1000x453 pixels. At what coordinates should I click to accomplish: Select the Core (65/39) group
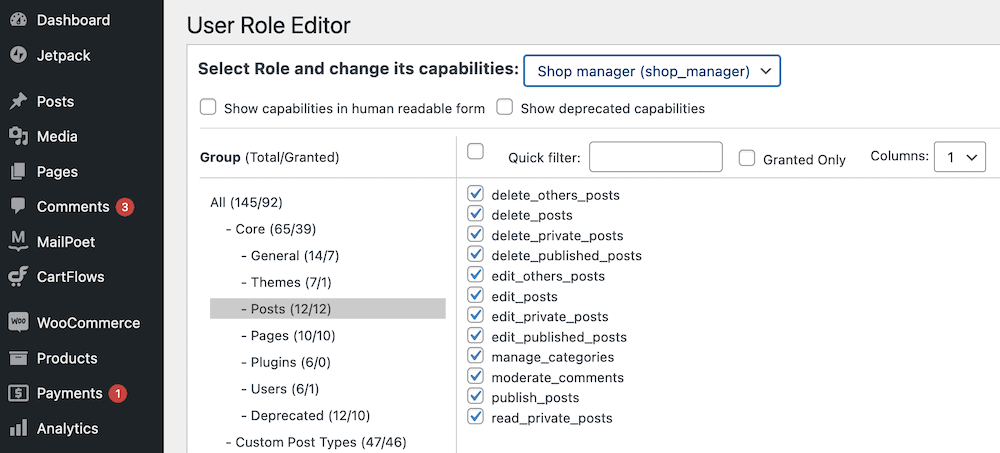click(271, 229)
